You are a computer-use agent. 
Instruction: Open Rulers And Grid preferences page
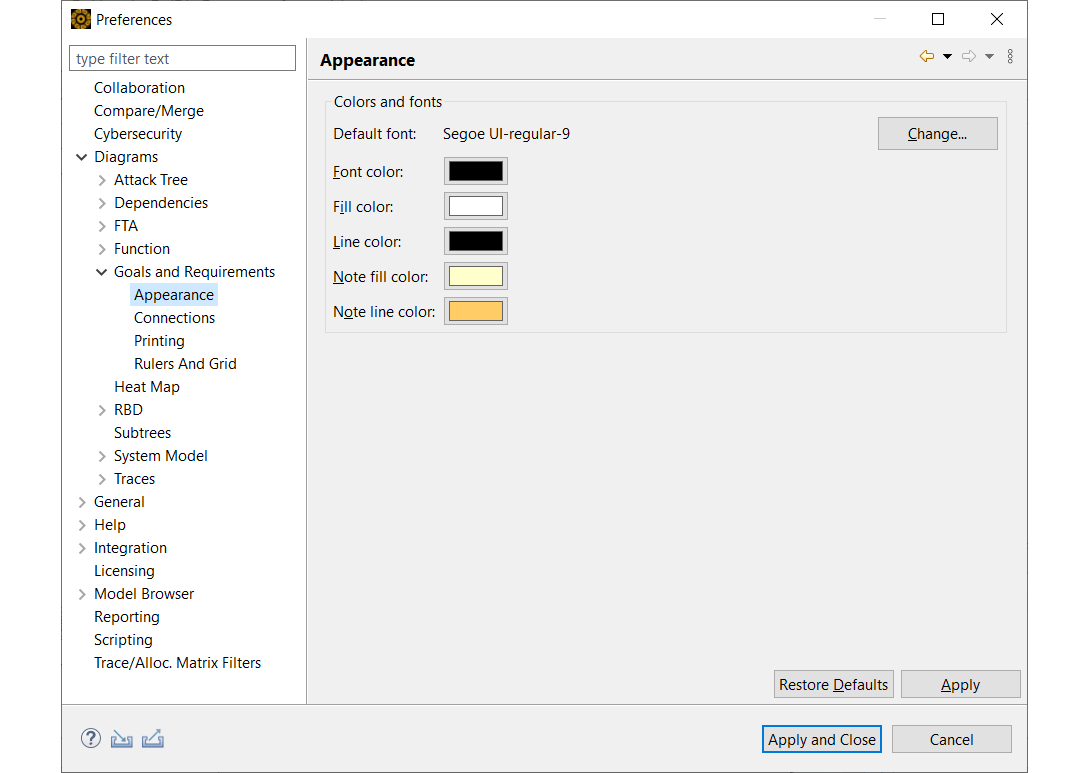[x=185, y=364]
